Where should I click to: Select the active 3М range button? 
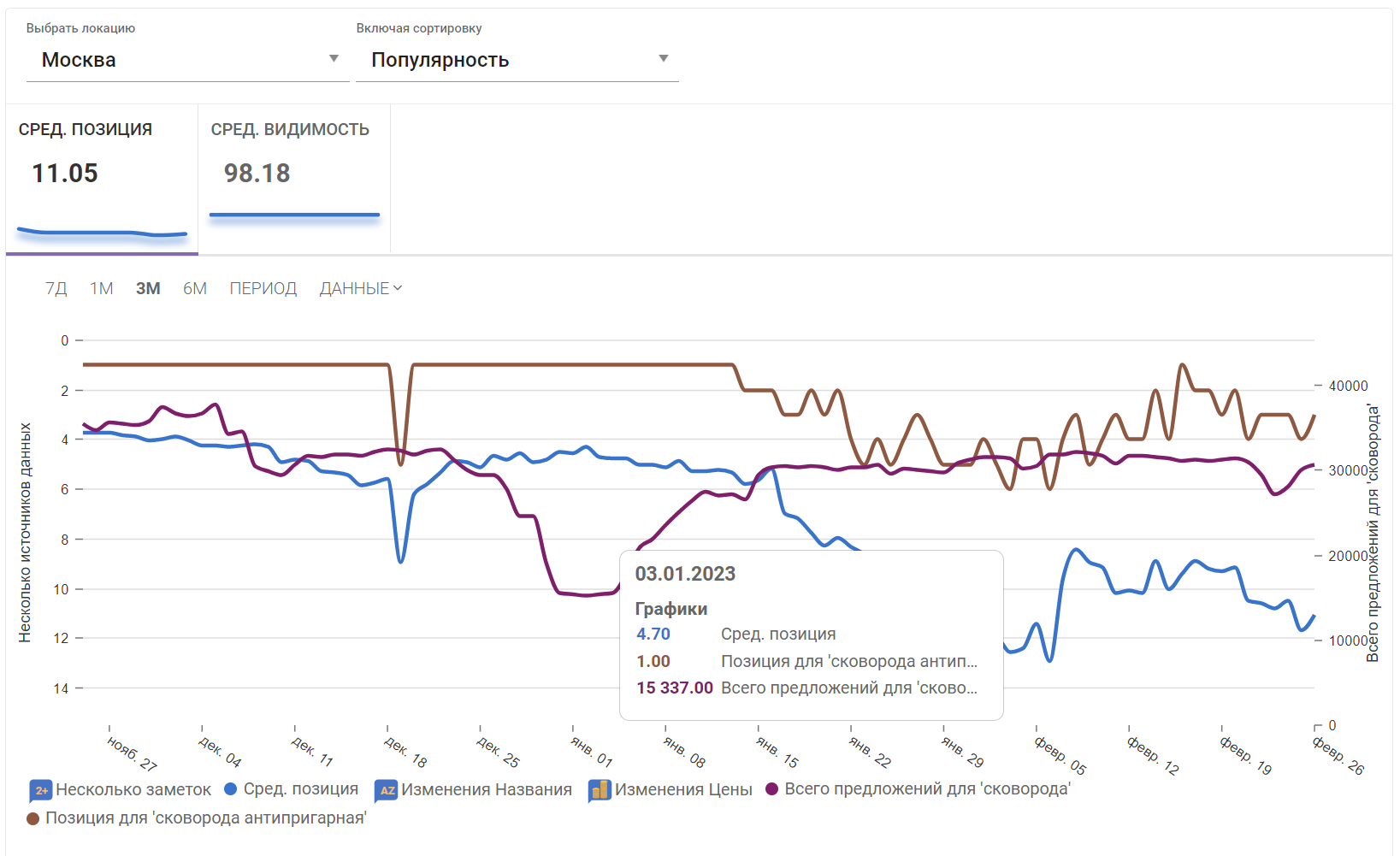click(148, 289)
